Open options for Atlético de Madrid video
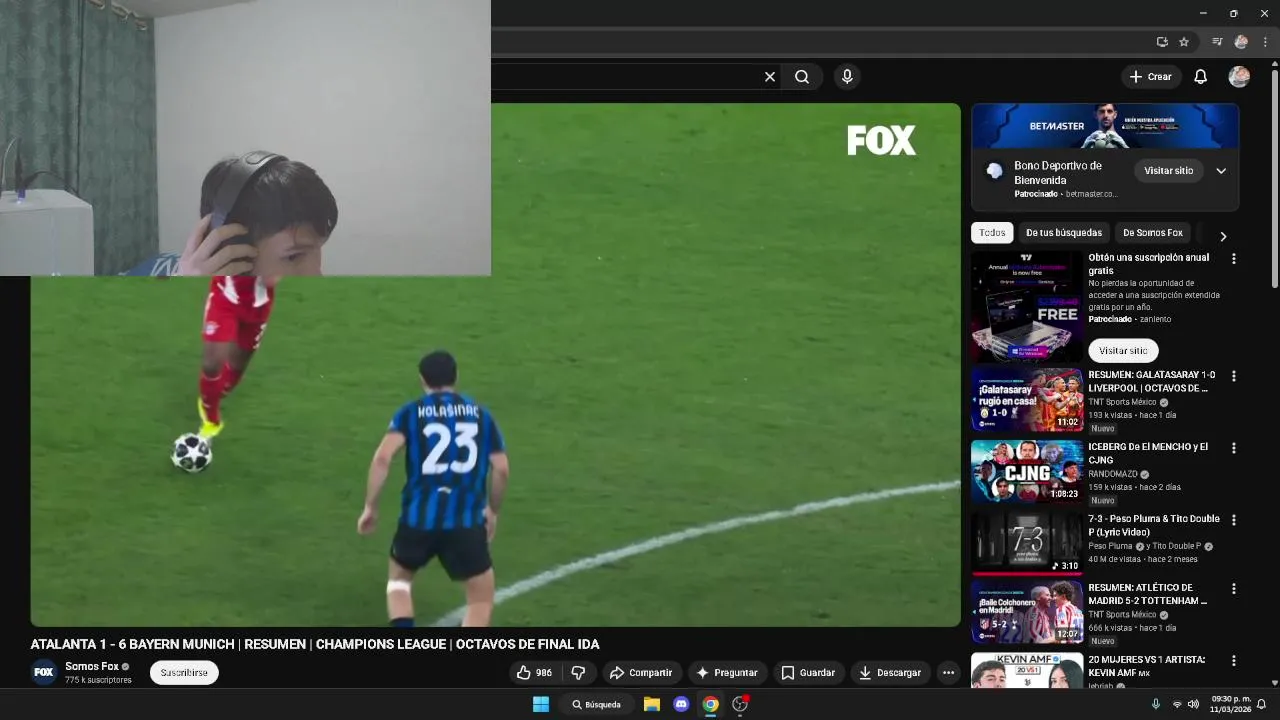 pyautogui.click(x=1233, y=589)
